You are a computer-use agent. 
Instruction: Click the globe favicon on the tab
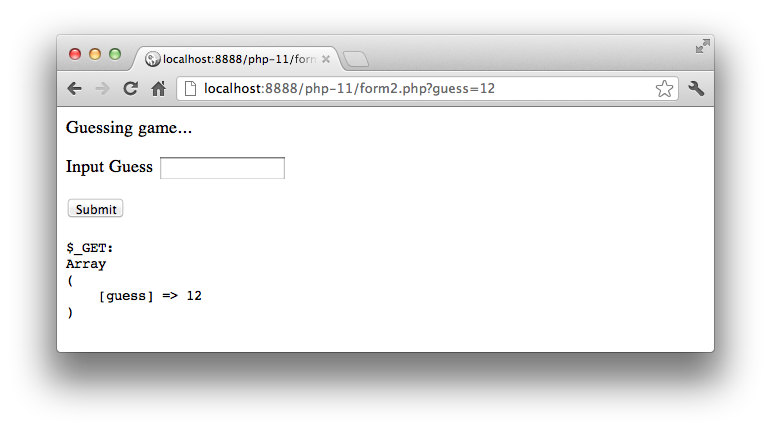(152, 59)
